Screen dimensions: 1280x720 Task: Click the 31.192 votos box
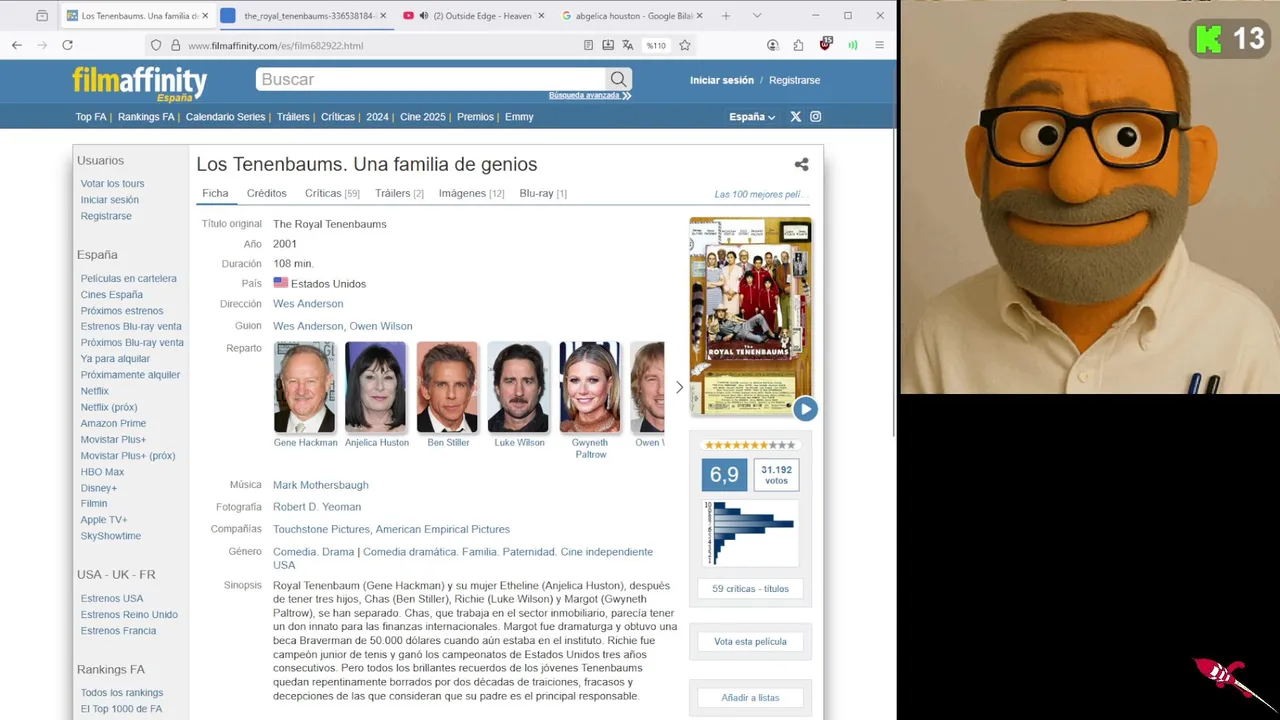click(x=776, y=474)
